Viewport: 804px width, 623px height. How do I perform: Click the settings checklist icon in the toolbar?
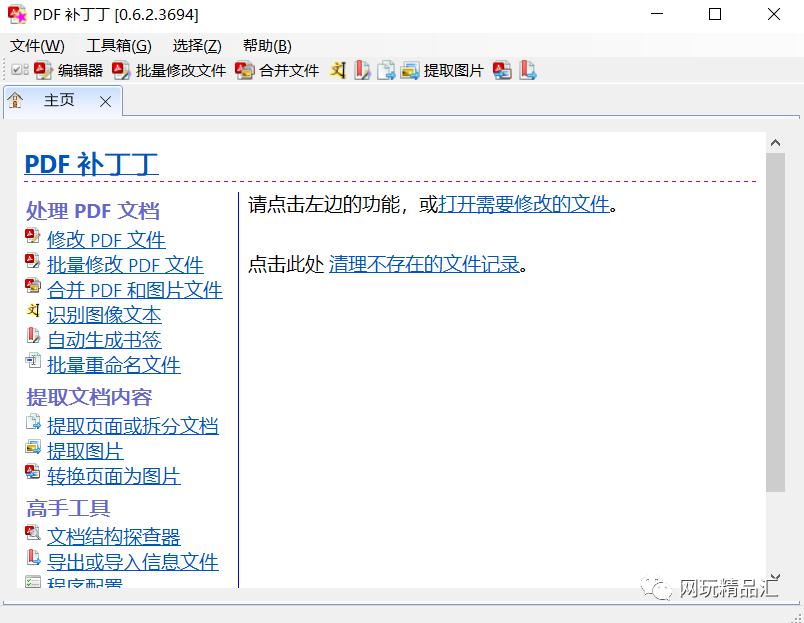19,70
